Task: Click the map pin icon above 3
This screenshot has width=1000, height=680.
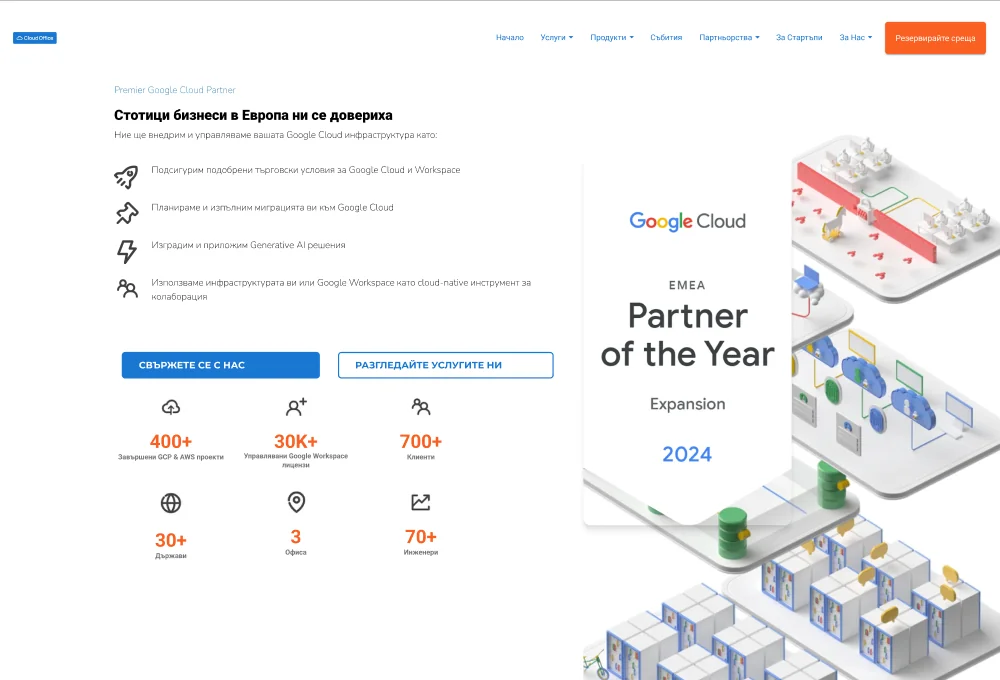Action: (296, 502)
